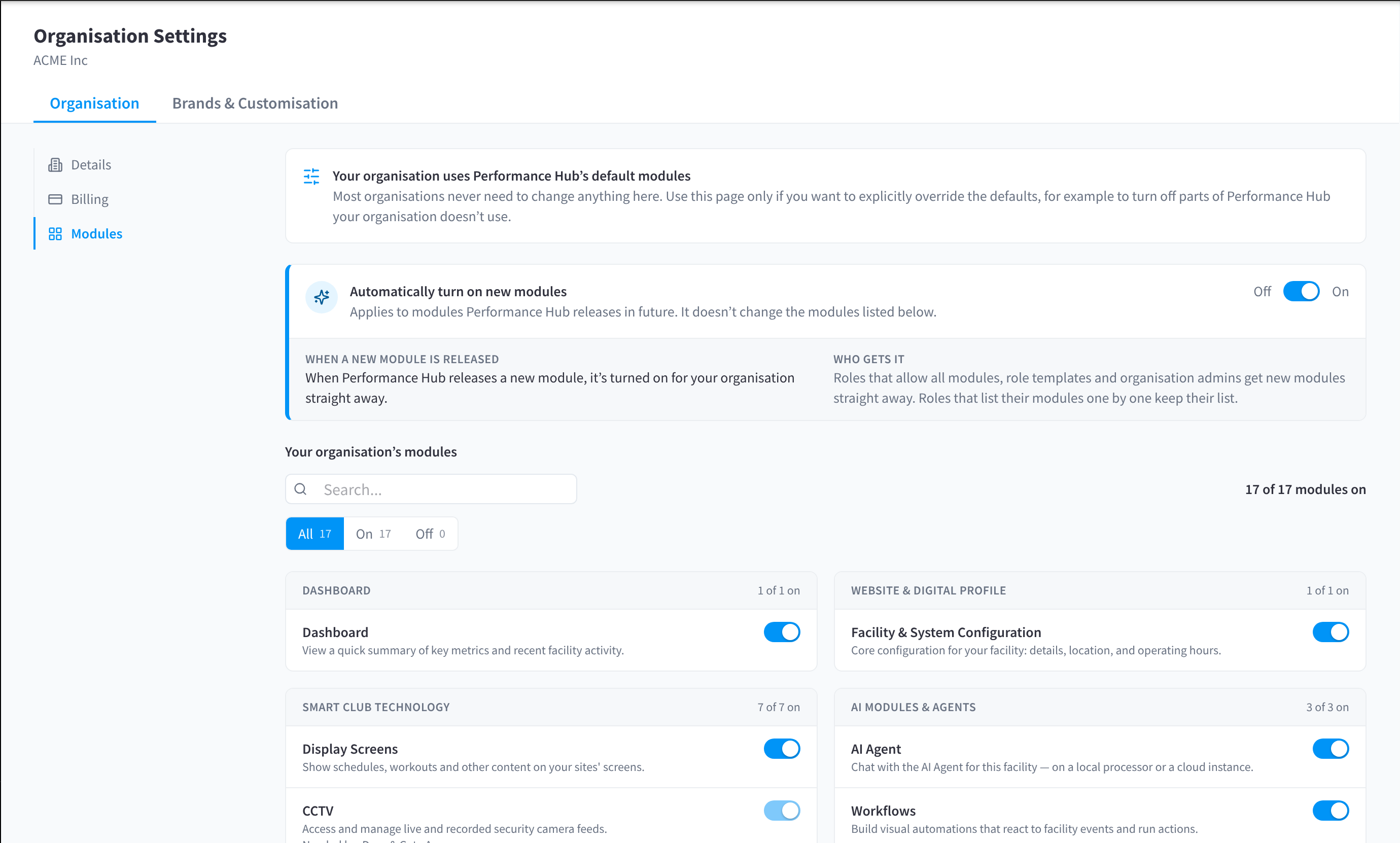Click the '7 of 7 on' count
The height and width of the screenshot is (843, 1400).
(778, 707)
